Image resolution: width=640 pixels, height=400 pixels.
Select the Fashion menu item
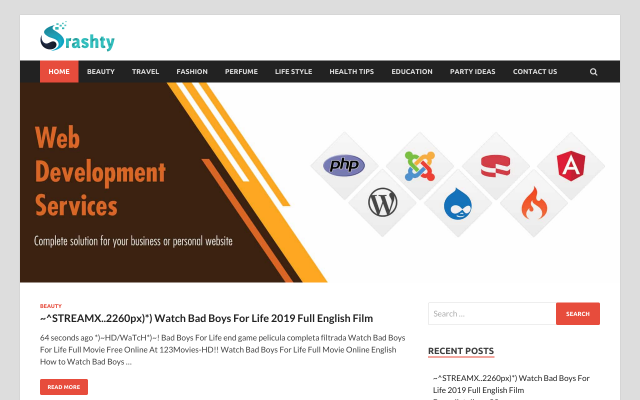192,71
